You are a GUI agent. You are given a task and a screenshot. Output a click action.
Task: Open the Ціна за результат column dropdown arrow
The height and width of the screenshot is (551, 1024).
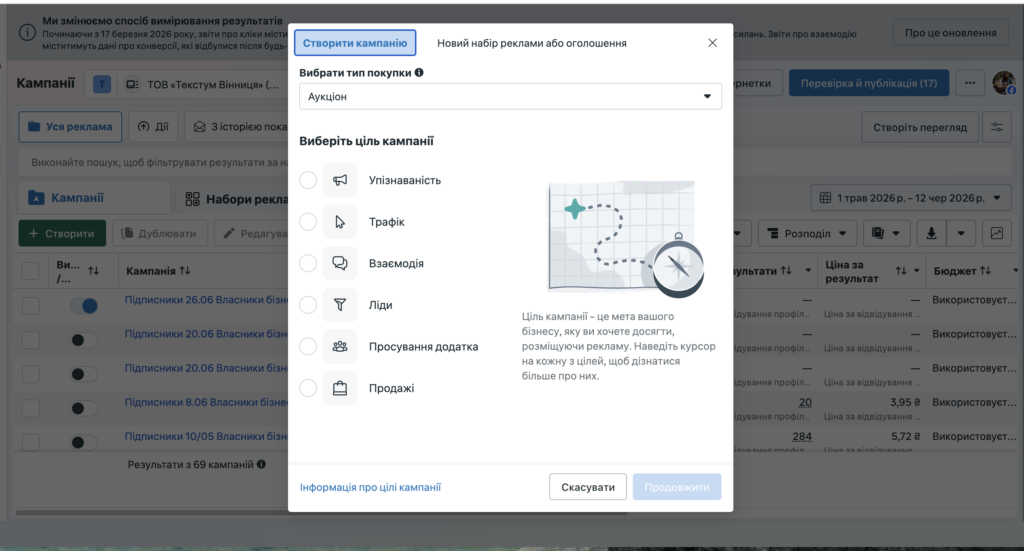[917, 270]
